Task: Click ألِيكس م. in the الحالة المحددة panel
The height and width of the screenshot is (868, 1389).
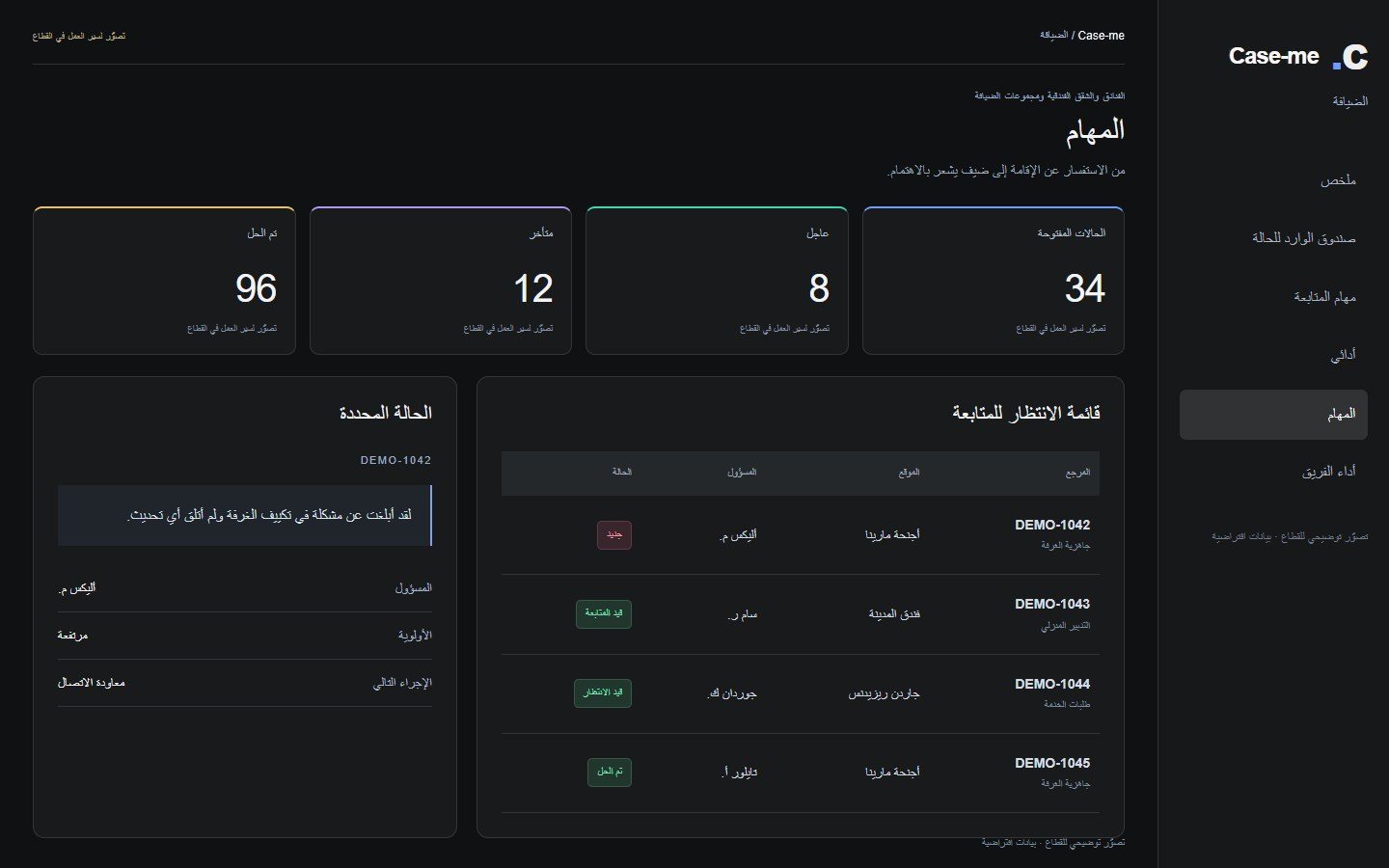Action: (77, 589)
